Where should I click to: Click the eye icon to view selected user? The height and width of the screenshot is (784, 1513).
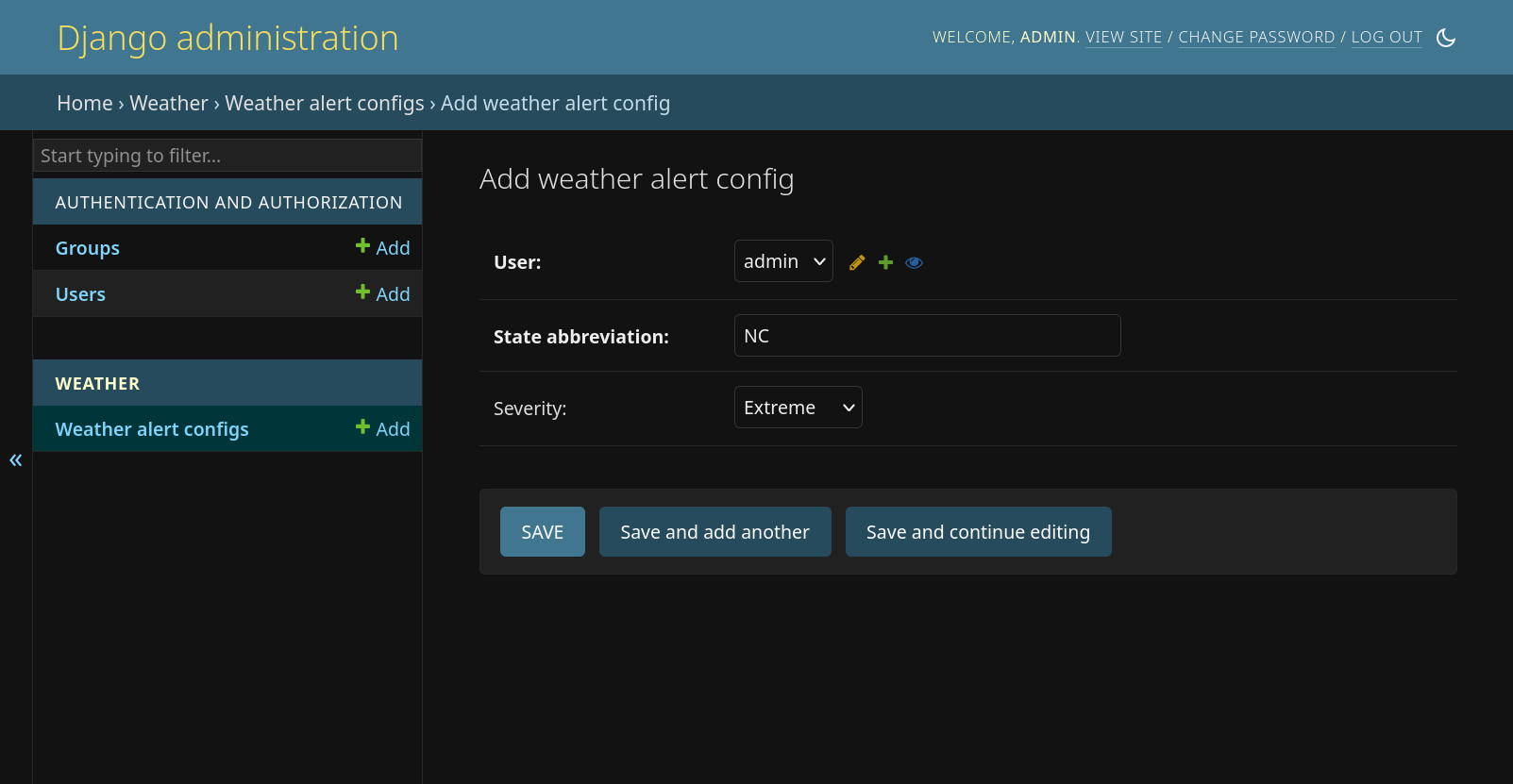pyautogui.click(x=914, y=263)
